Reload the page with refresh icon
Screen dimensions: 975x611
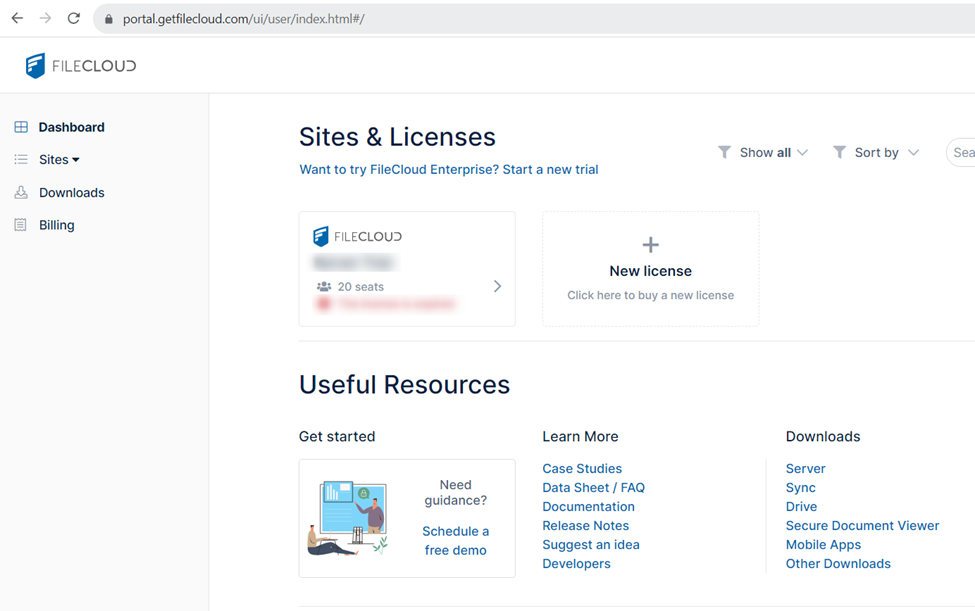tap(74, 19)
